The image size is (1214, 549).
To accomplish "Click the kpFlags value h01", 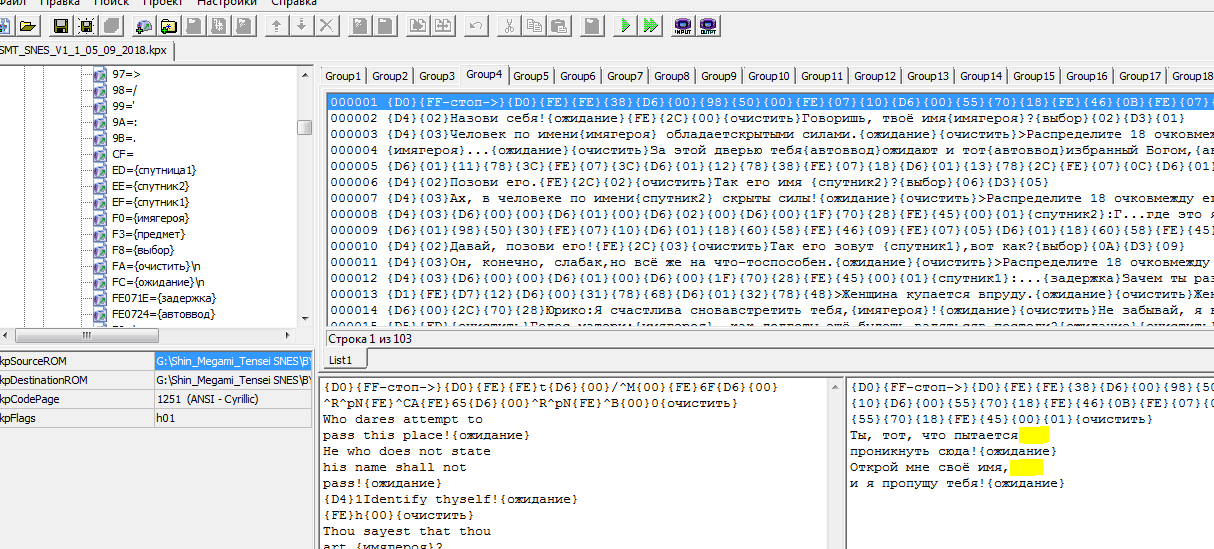I will click(x=234, y=418).
